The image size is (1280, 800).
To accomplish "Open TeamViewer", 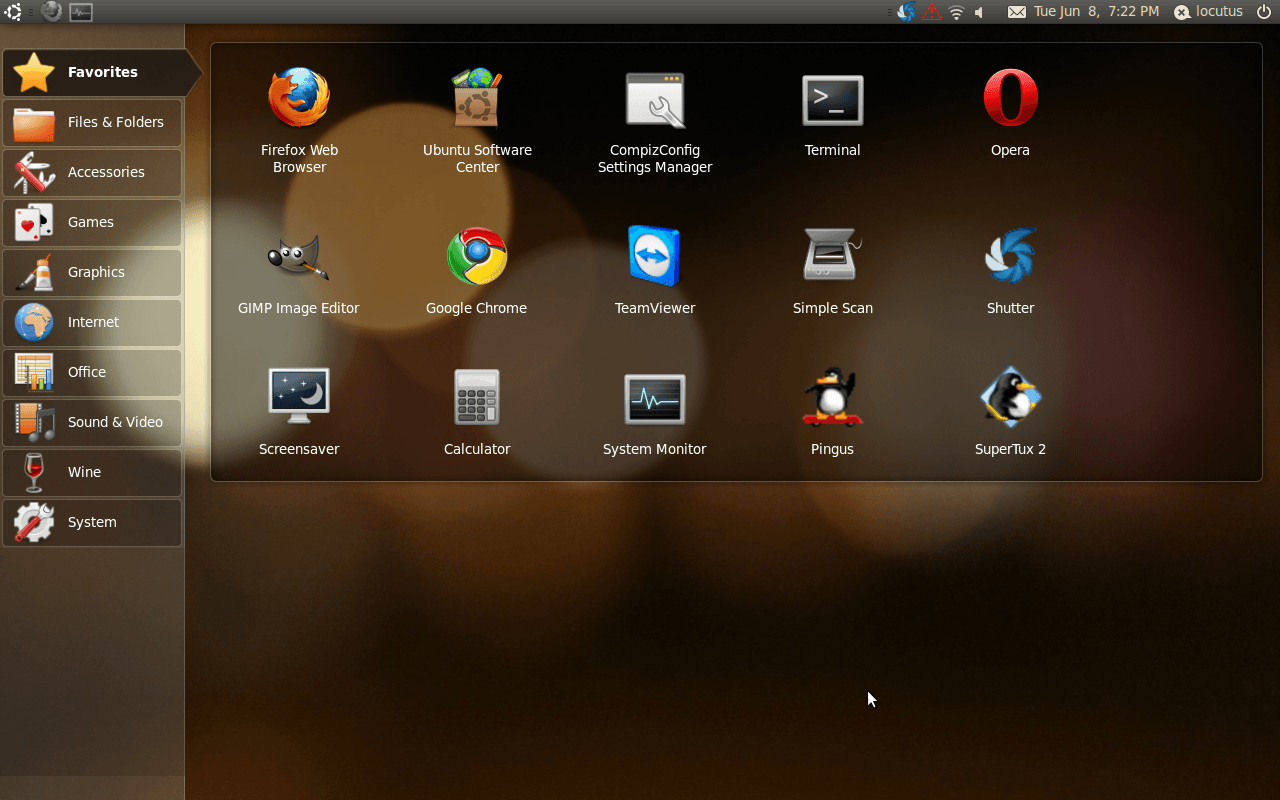I will 654,270.
